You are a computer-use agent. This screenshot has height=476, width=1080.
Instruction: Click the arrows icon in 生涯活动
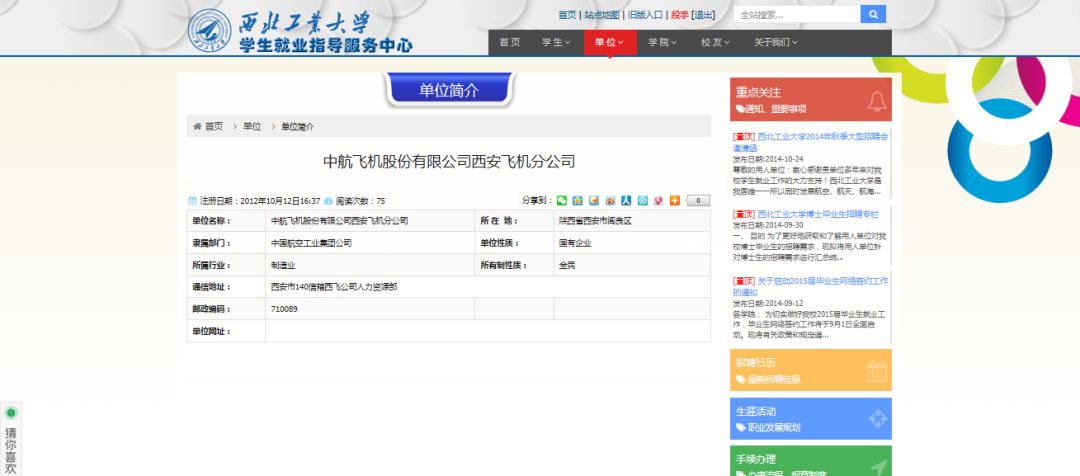(878, 419)
